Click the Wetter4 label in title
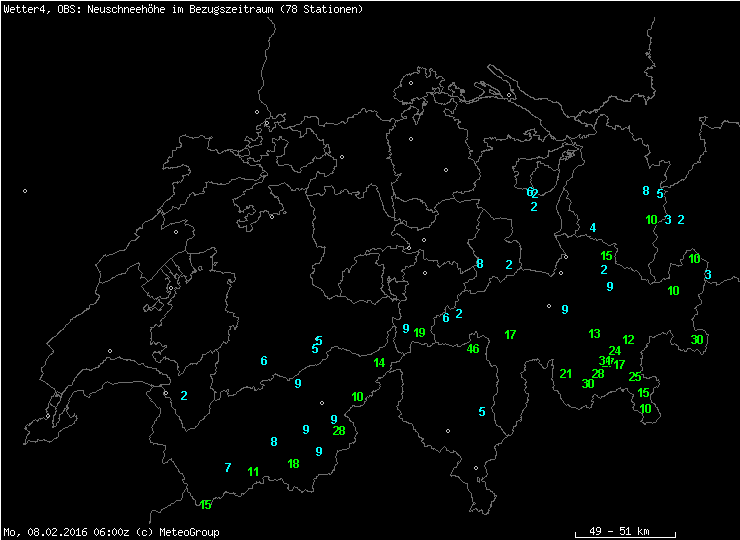Image resolution: width=740 pixels, height=540 pixels. point(21,9)
